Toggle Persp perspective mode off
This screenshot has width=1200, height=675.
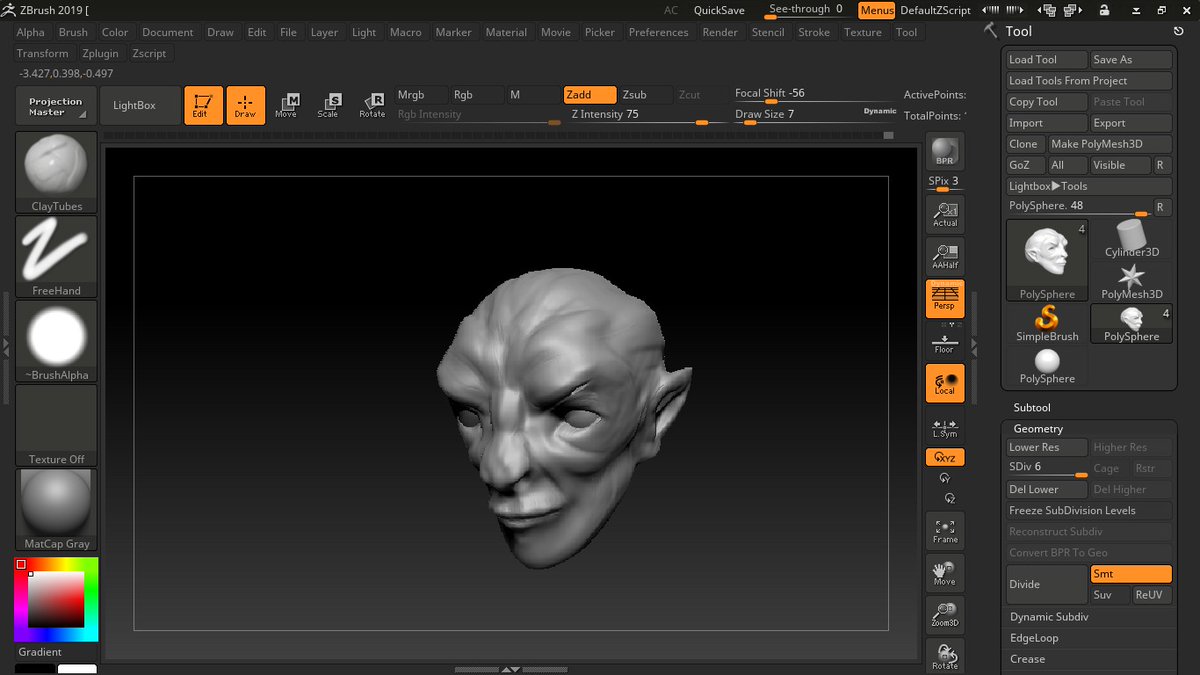[x=945, y=298]
